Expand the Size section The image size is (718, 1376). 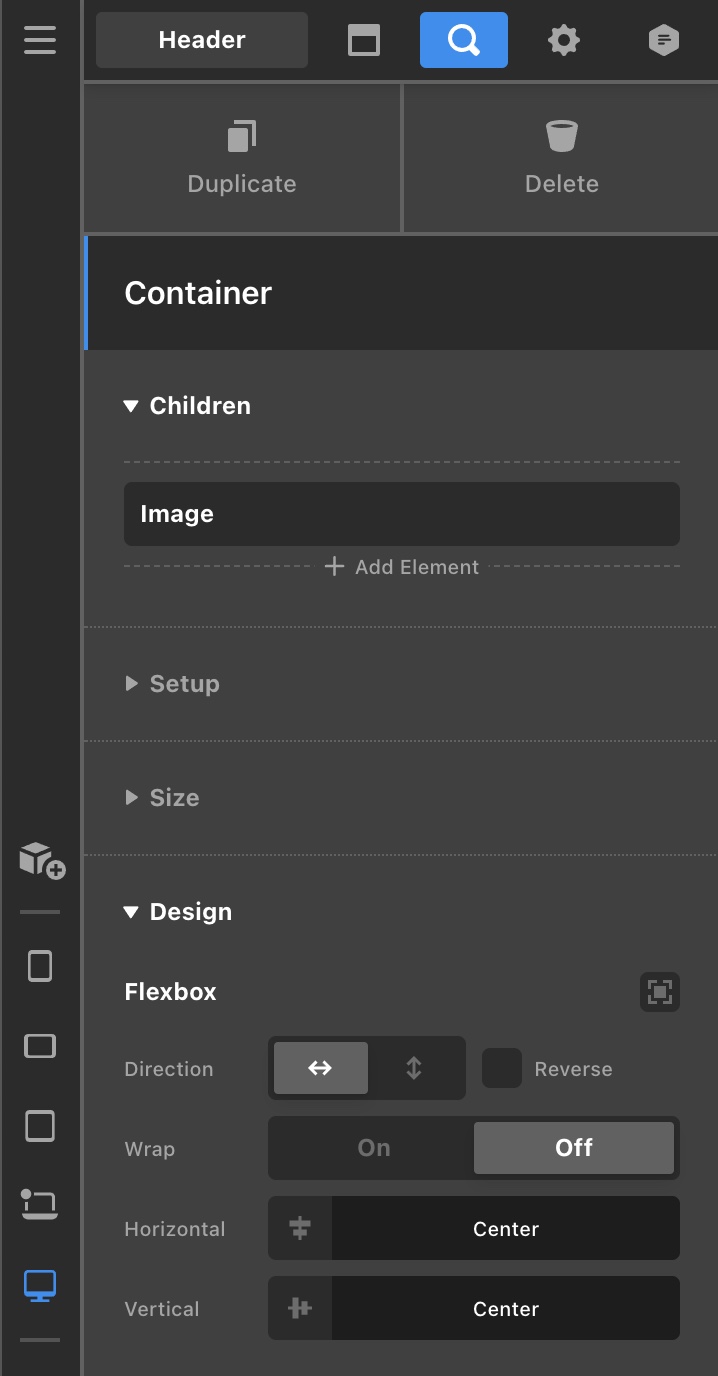click(174, 798)
